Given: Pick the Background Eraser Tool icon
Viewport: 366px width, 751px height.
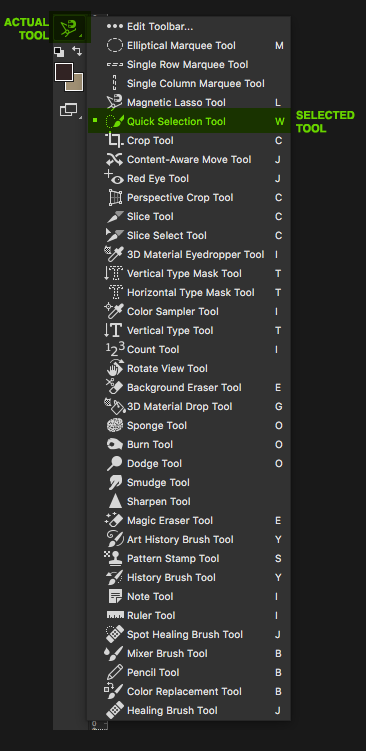Looking at the screenshot, I should pos(114,387).
